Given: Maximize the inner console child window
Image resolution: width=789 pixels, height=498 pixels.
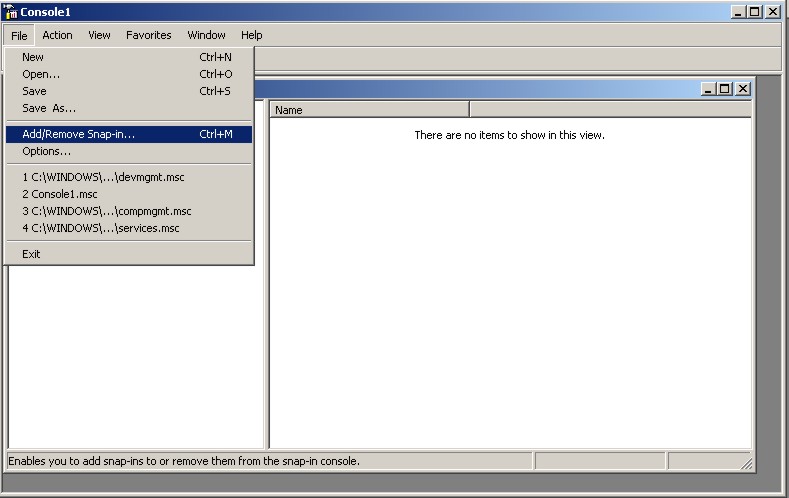Looking at the screenshot, I should point(725,89).
